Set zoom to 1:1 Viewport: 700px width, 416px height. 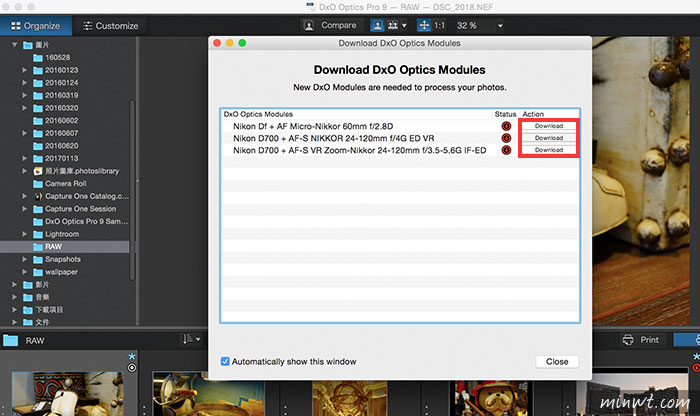(x=440, y=25)
